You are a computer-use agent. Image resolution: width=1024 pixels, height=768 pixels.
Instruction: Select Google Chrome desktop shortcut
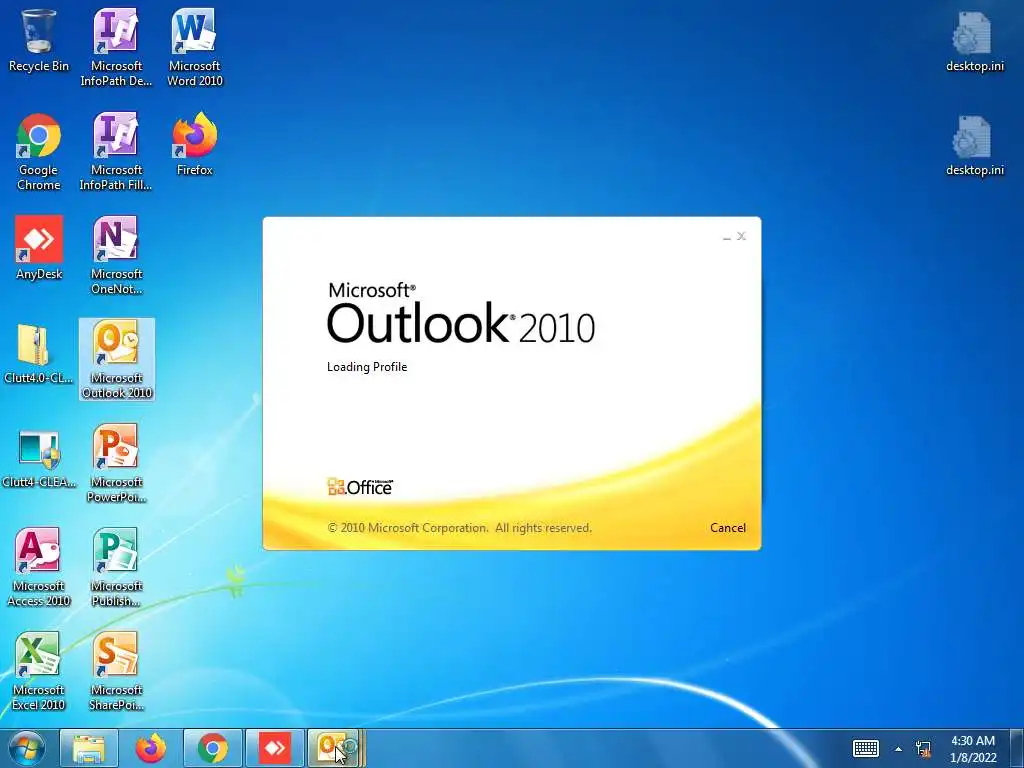point(39,152)
